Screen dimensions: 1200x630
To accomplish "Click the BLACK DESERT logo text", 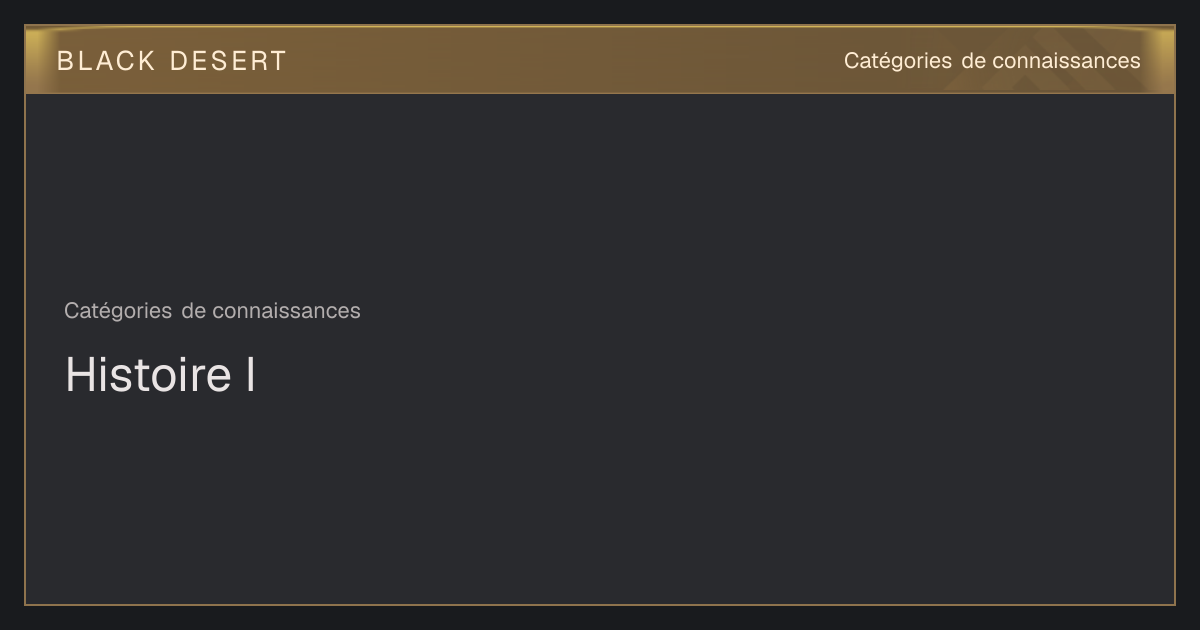I will coord(172,61).
